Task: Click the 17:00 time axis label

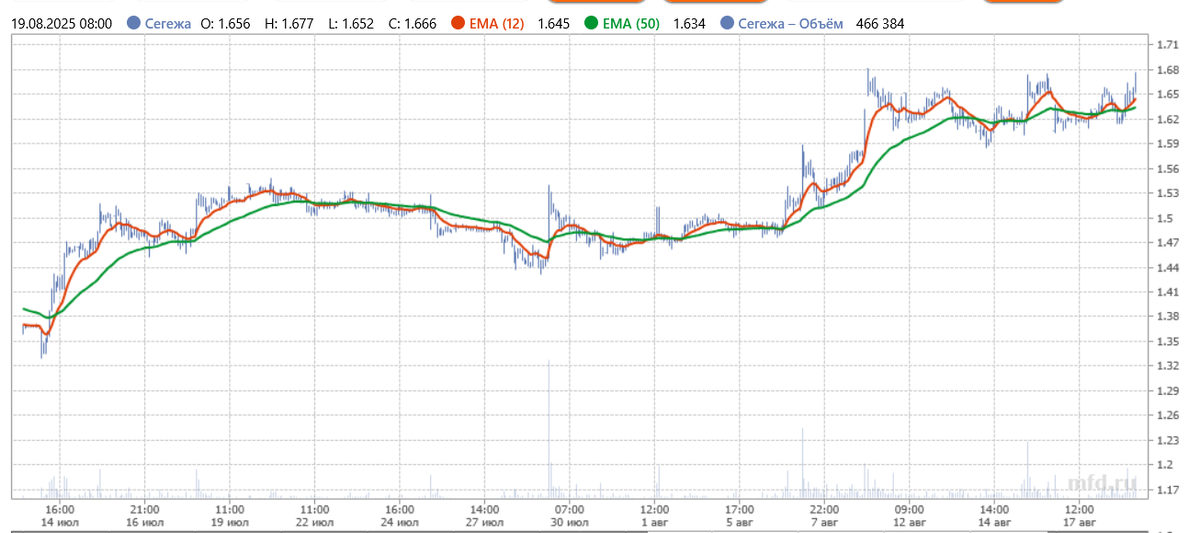Action: coord(739,509)
